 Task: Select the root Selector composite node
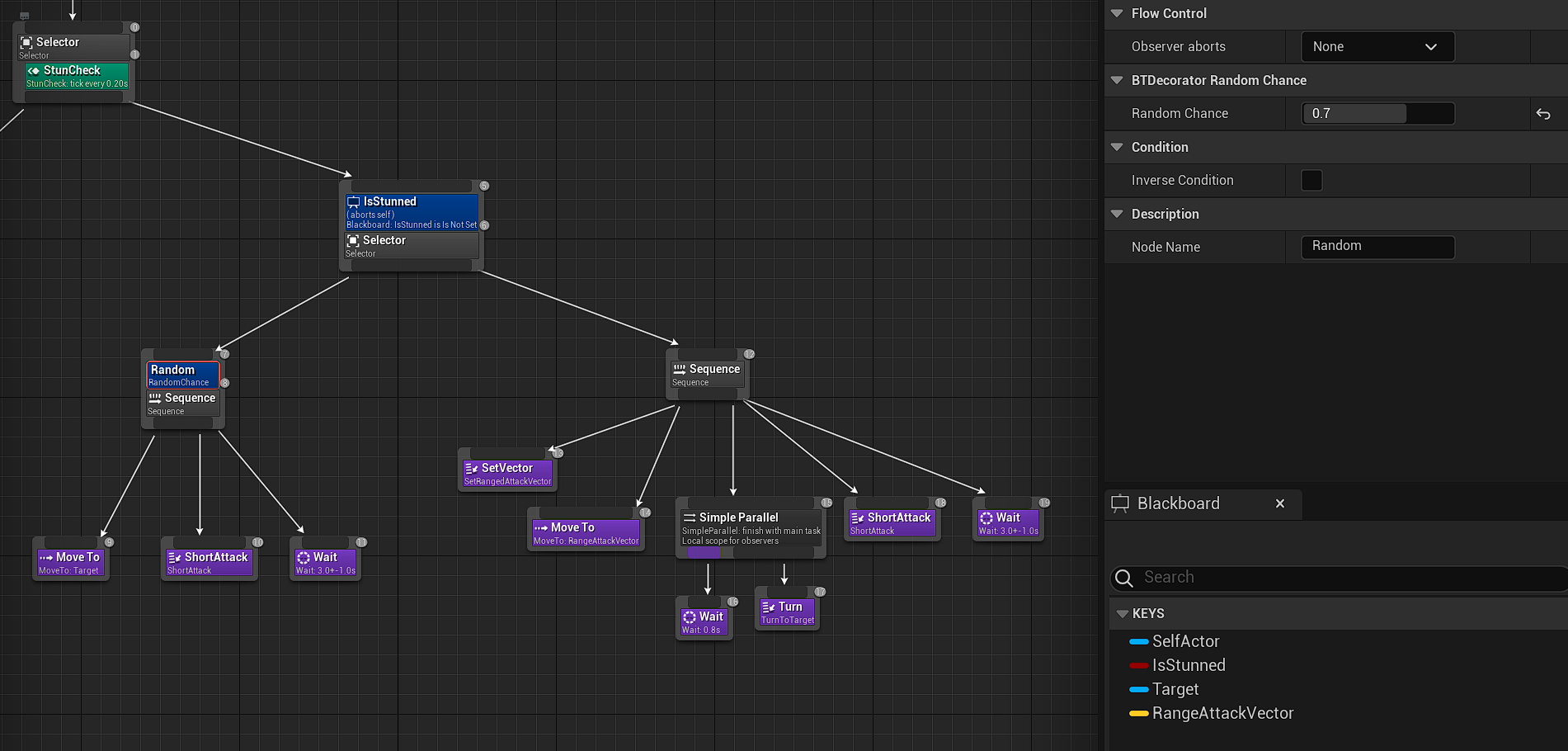[x=73, y=47]
